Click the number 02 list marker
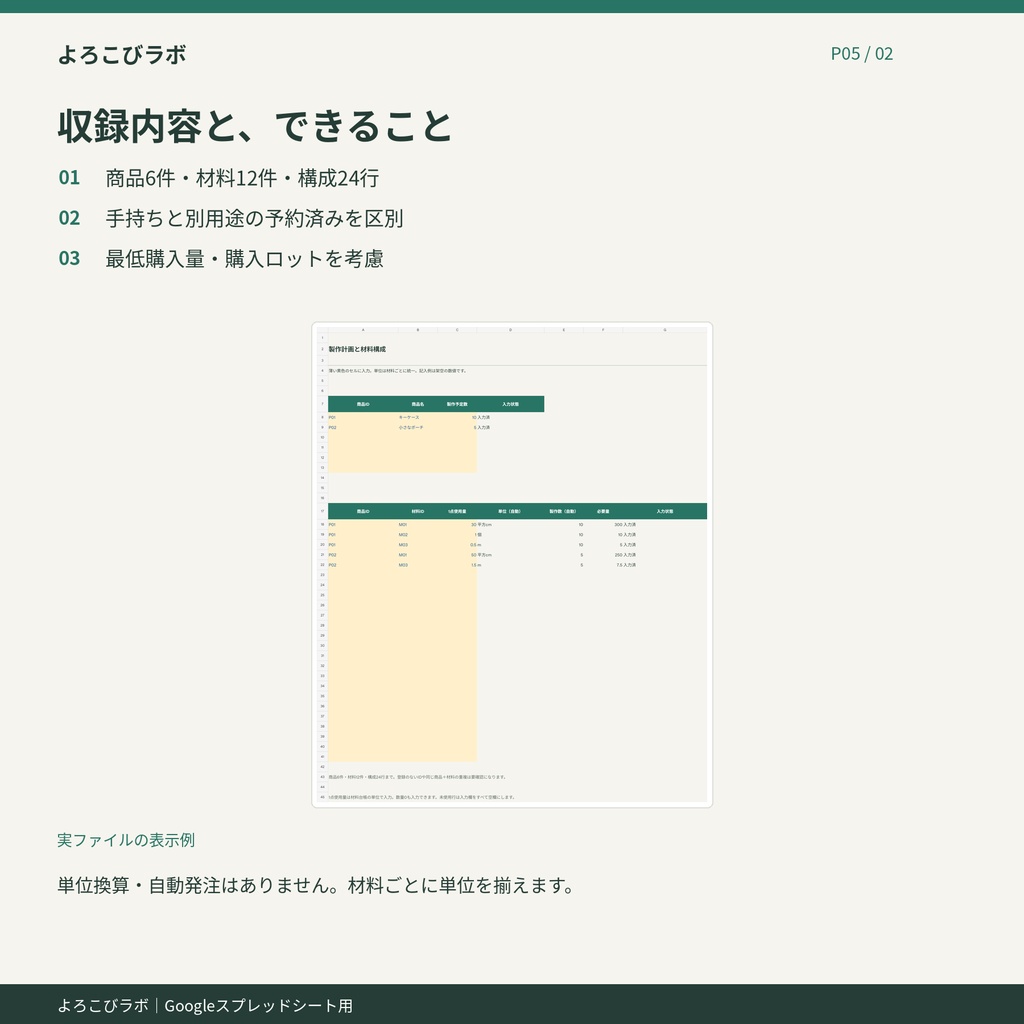This screenshot has width=1024, height=1024. 69,218
